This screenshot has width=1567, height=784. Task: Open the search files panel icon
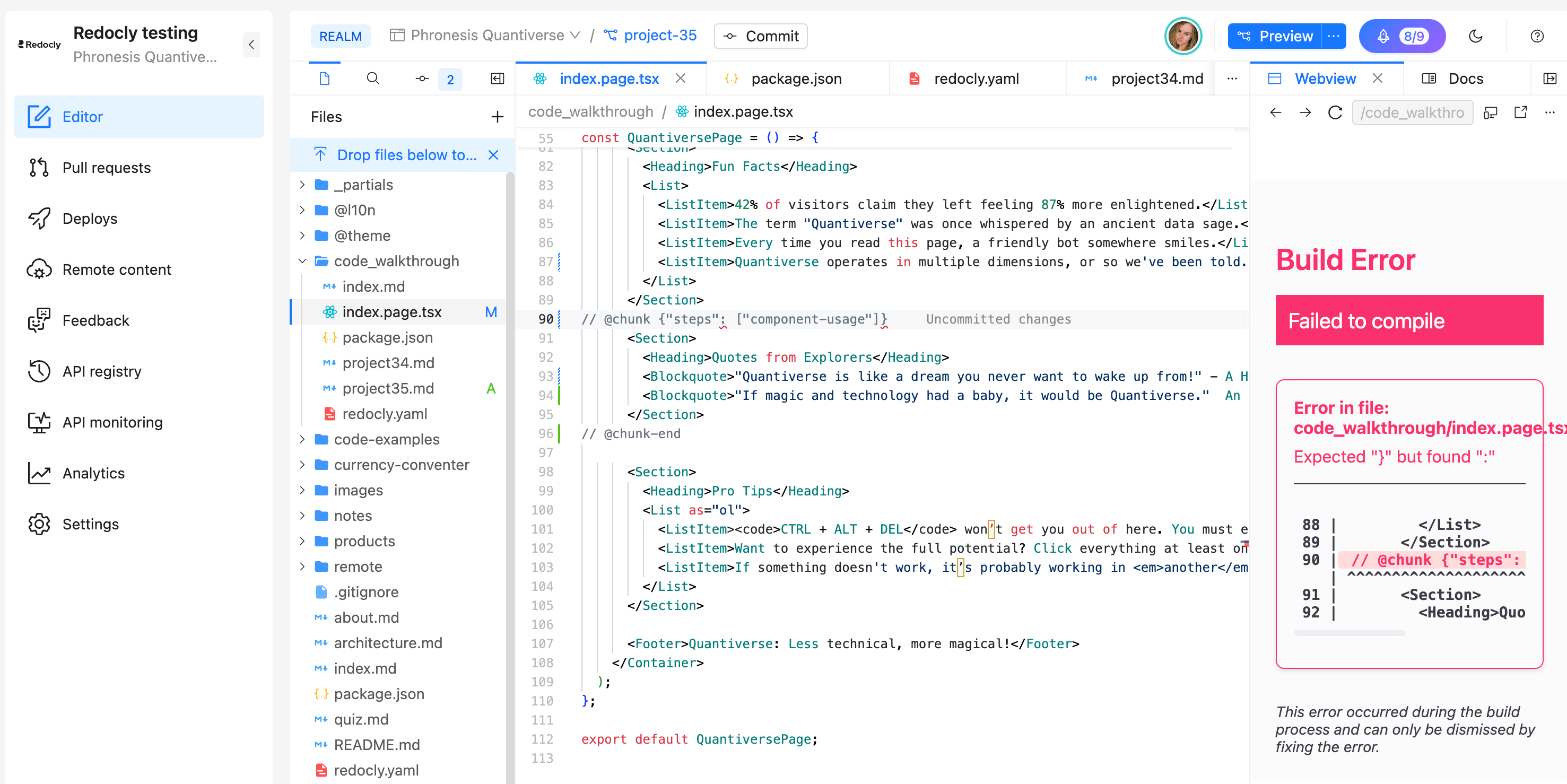[x=373, y=79]
